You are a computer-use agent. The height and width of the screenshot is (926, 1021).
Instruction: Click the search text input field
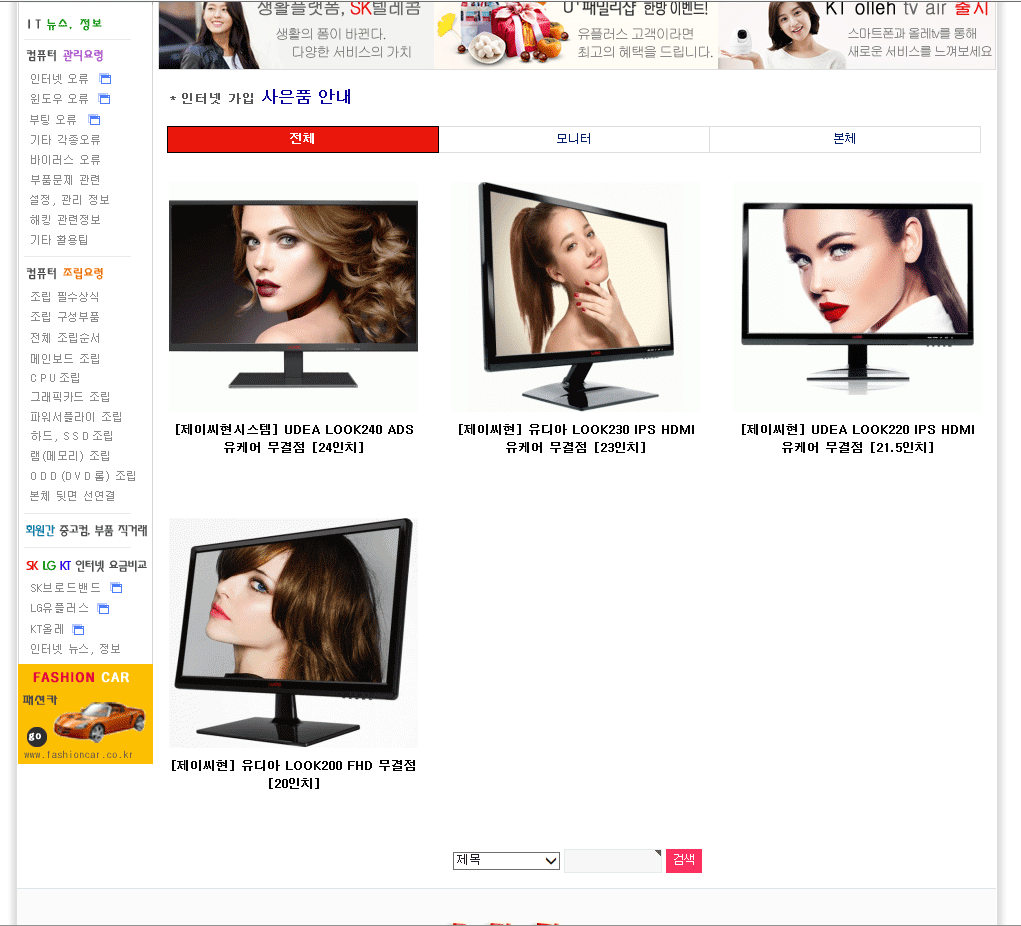click(x=612, y=861)
